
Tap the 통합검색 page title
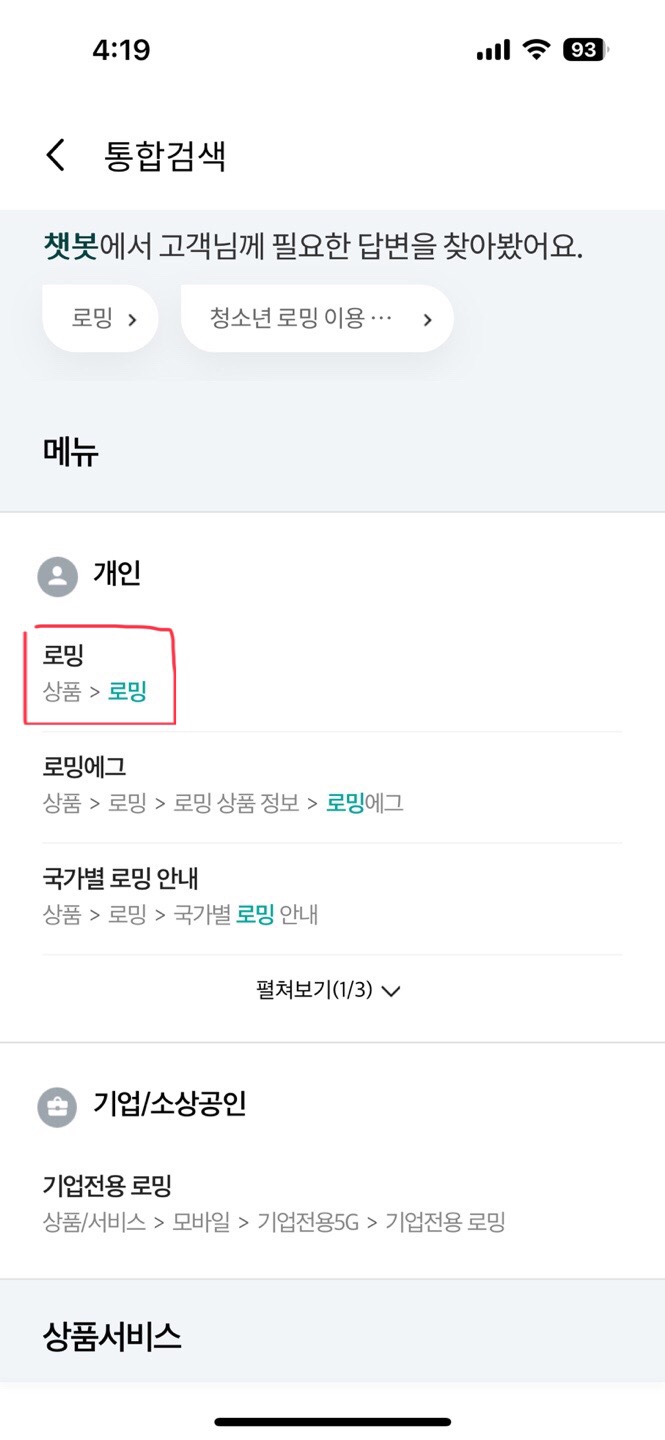[165, 156]
